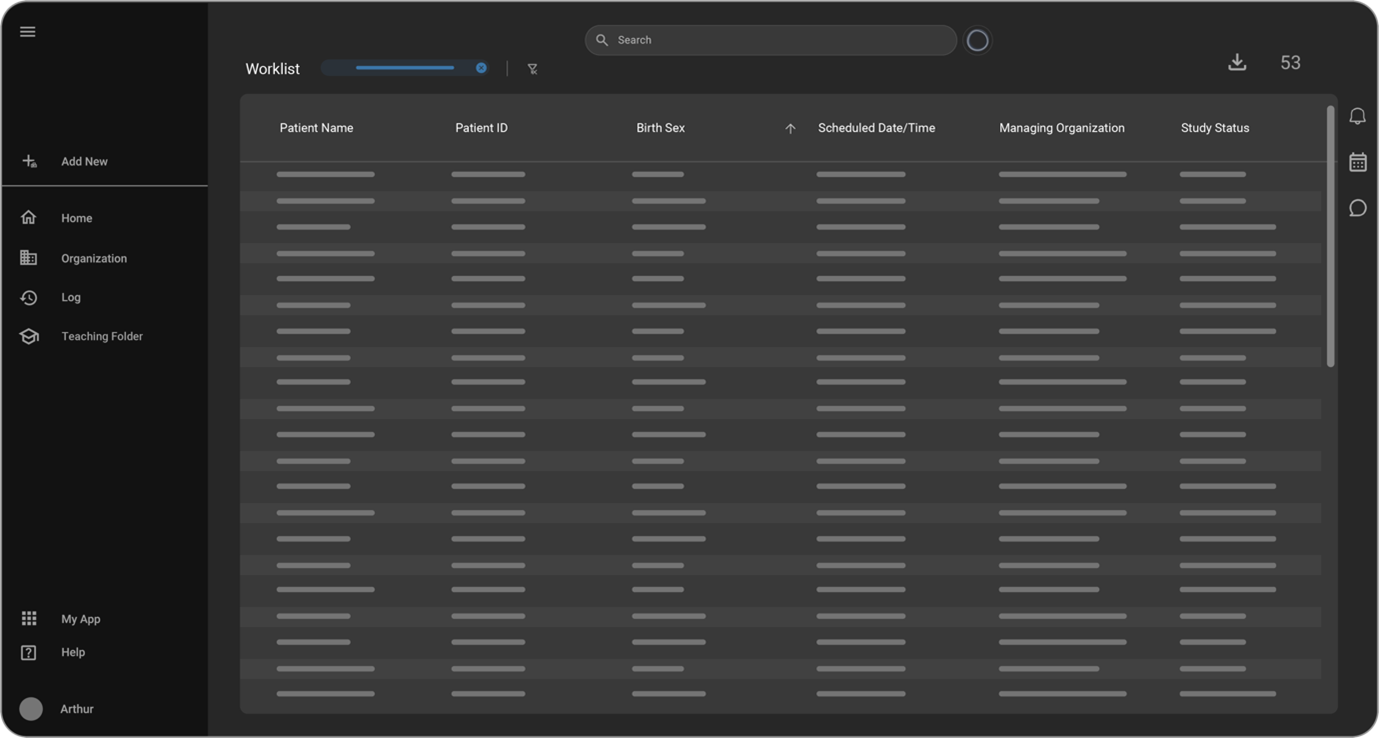Open the chat bubble icon
Viewport: 1379px width, 738px height.
click(1357, 208)
